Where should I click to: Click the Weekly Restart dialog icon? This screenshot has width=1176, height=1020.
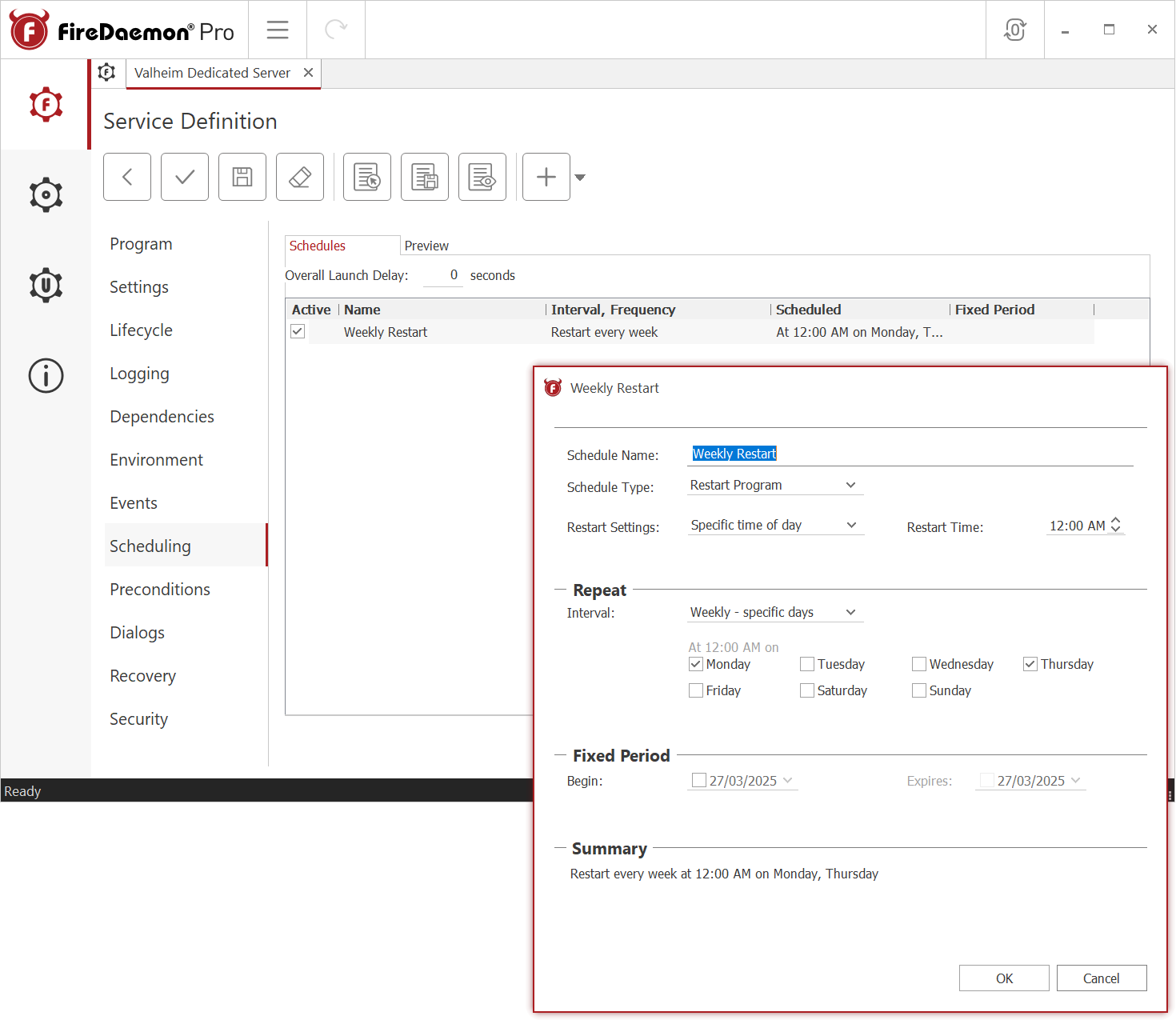pos(553,388)
